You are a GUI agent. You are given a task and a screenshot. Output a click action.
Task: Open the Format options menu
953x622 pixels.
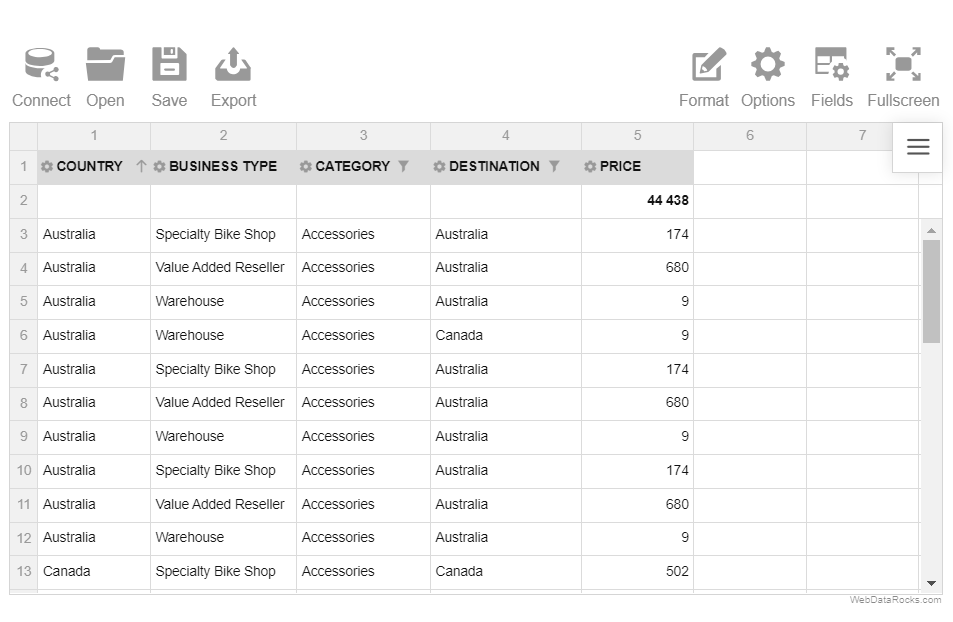704,78
